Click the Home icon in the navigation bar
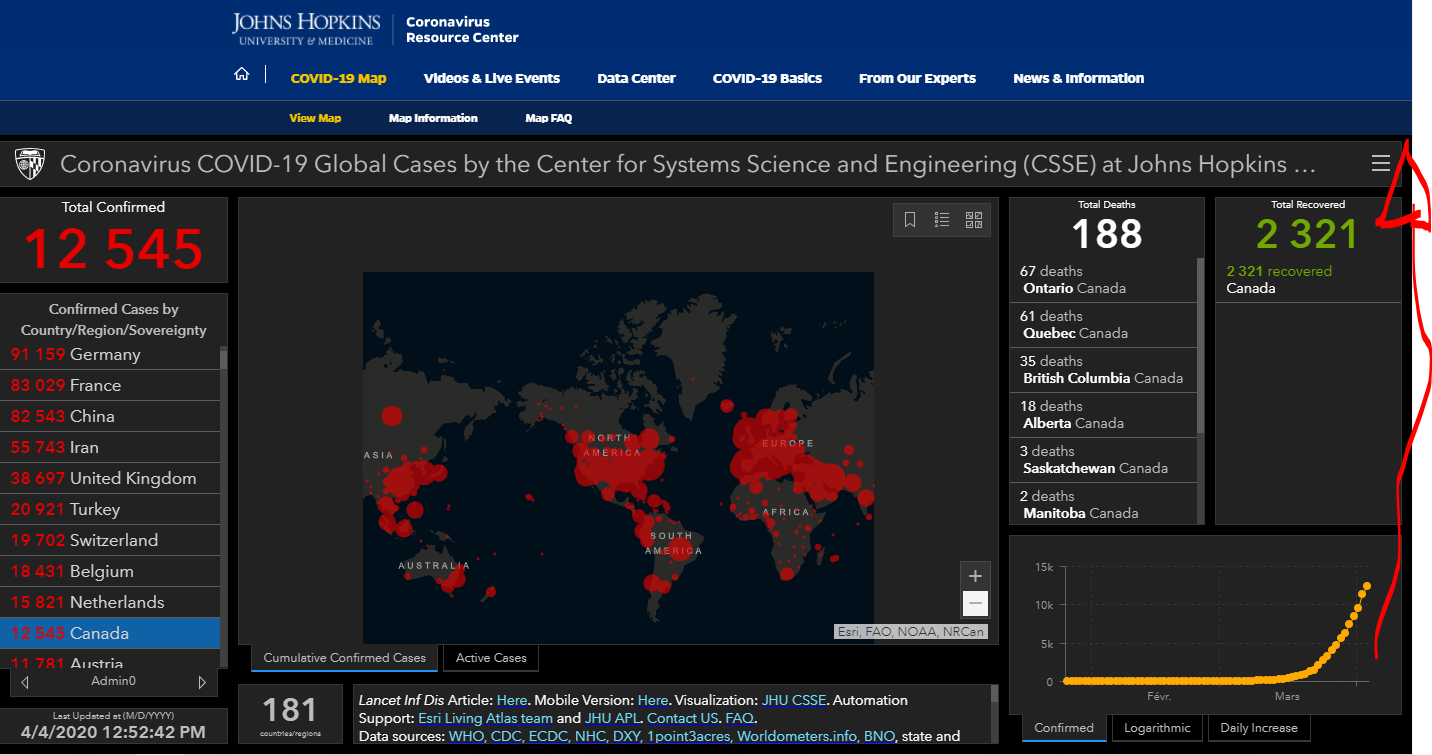The image size is (1432, 755). pos(241,72)
